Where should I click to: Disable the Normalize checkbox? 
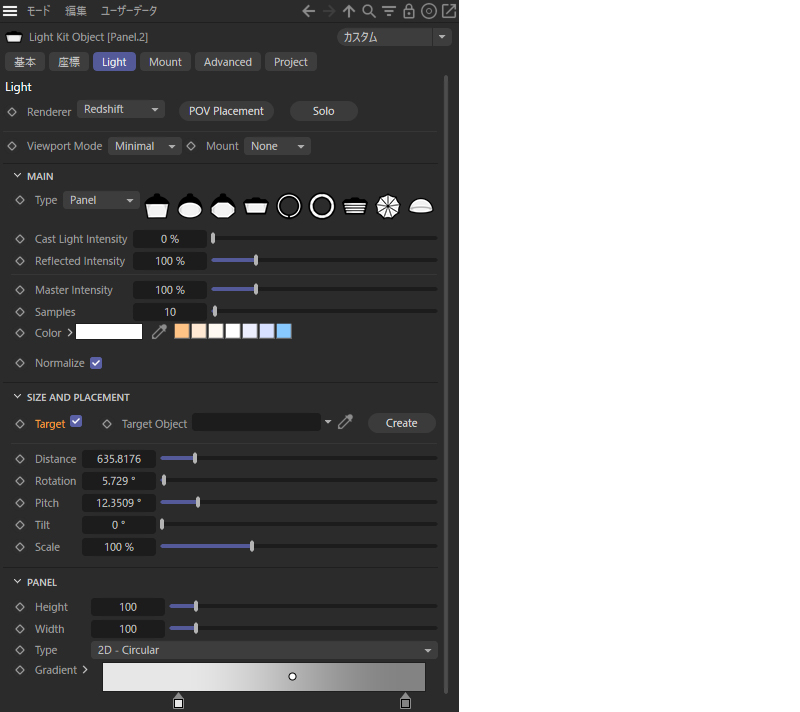click(x=96, y=363)
